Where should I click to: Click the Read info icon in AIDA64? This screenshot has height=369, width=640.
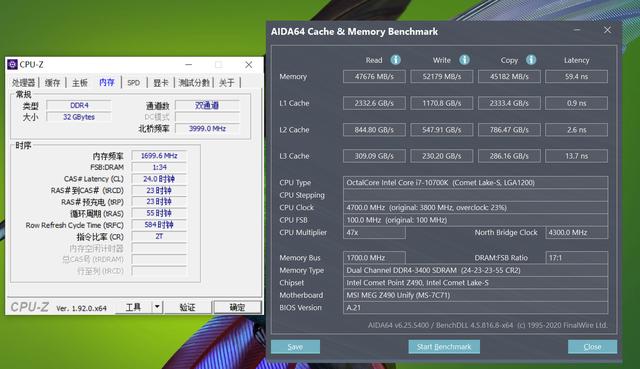pyautogui.click(x=396, y=60)
